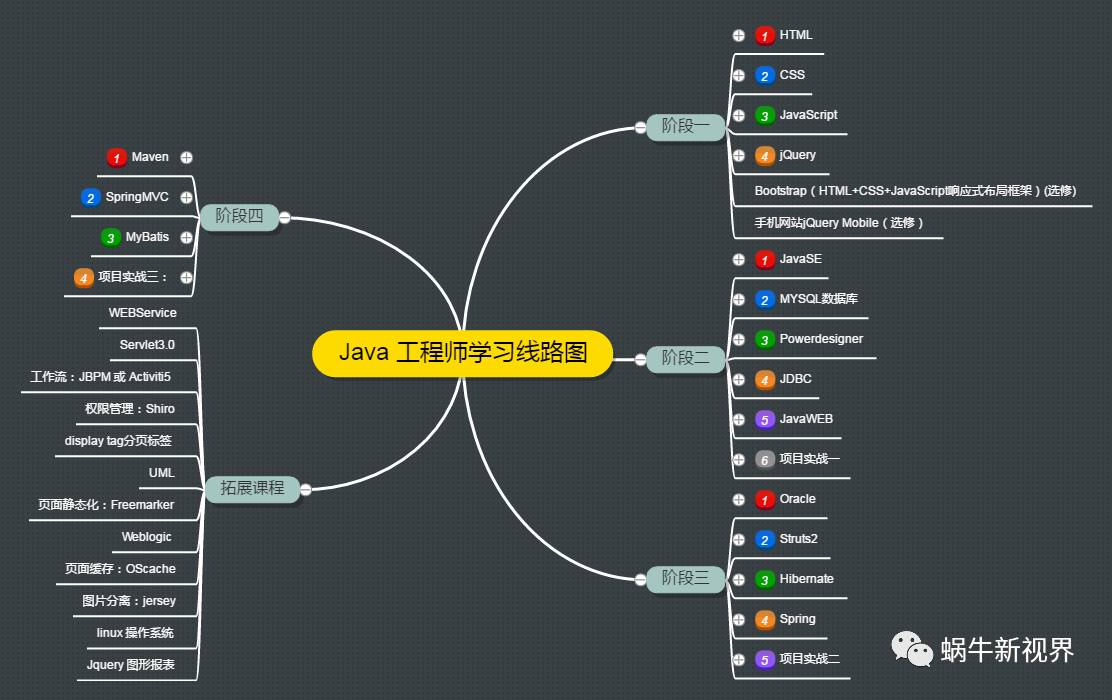Expand the JavaWEB node plus button
Image resolution: width=1112 pixels, height=700 pixels.
coord(739,419)
